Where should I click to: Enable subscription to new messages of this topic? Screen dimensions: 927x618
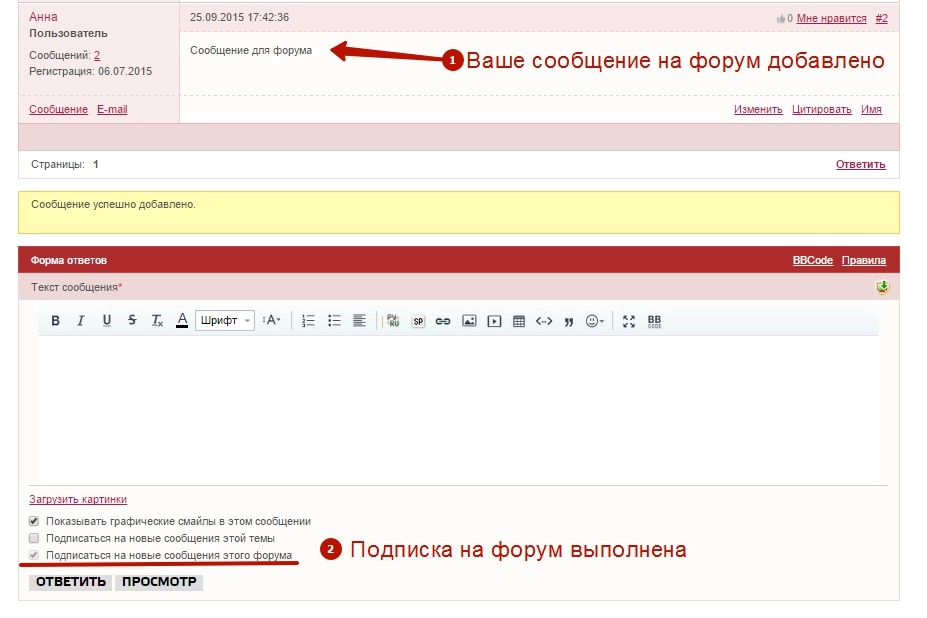coord(36,539)
